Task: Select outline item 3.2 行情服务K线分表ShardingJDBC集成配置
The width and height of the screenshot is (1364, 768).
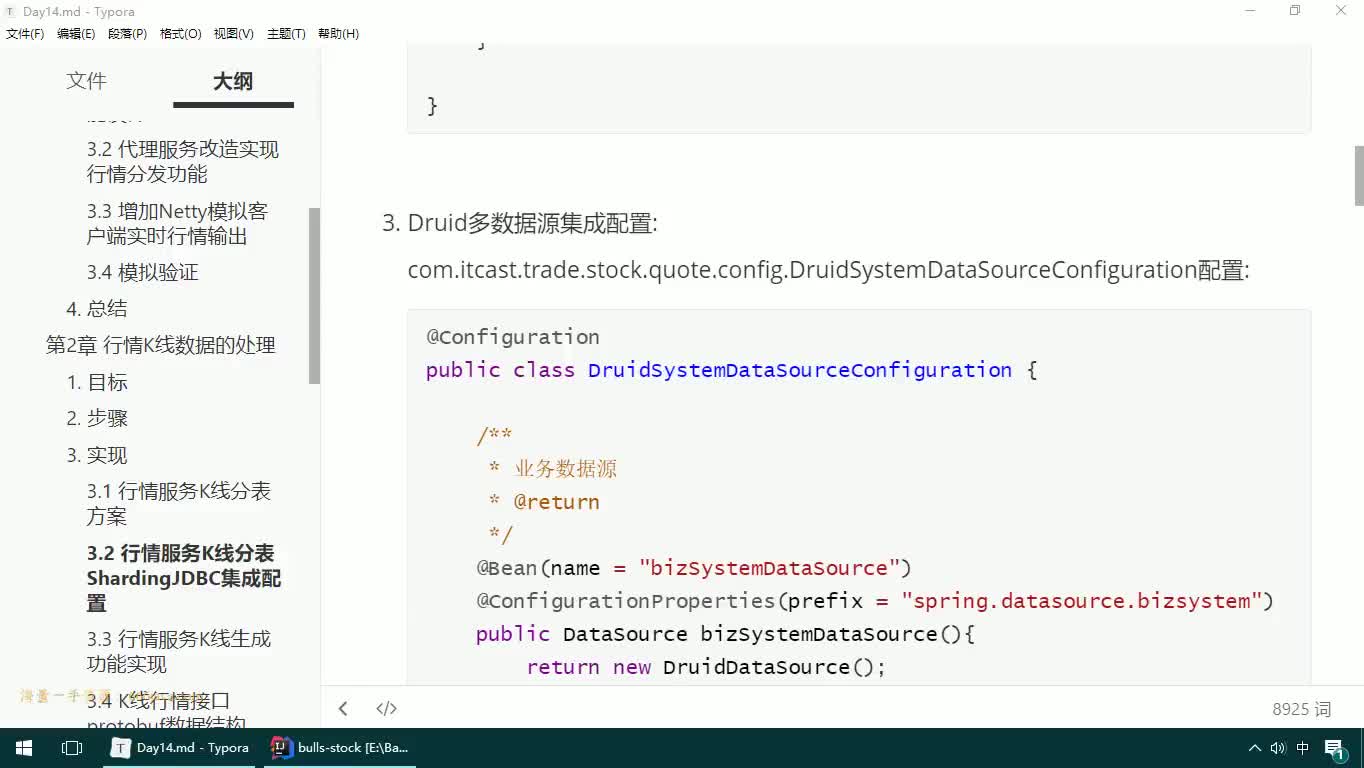Action: coord(184,578)
